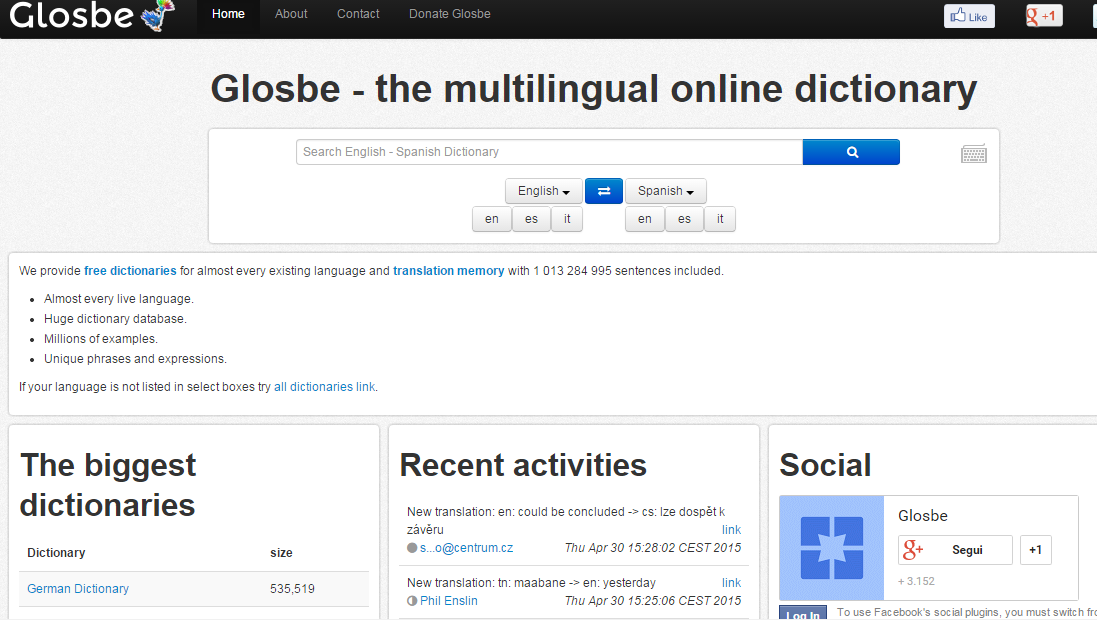Click the Google +1 button in header
The height and width of the screenshot is (620, 1097).
[x=1043, y=16]
